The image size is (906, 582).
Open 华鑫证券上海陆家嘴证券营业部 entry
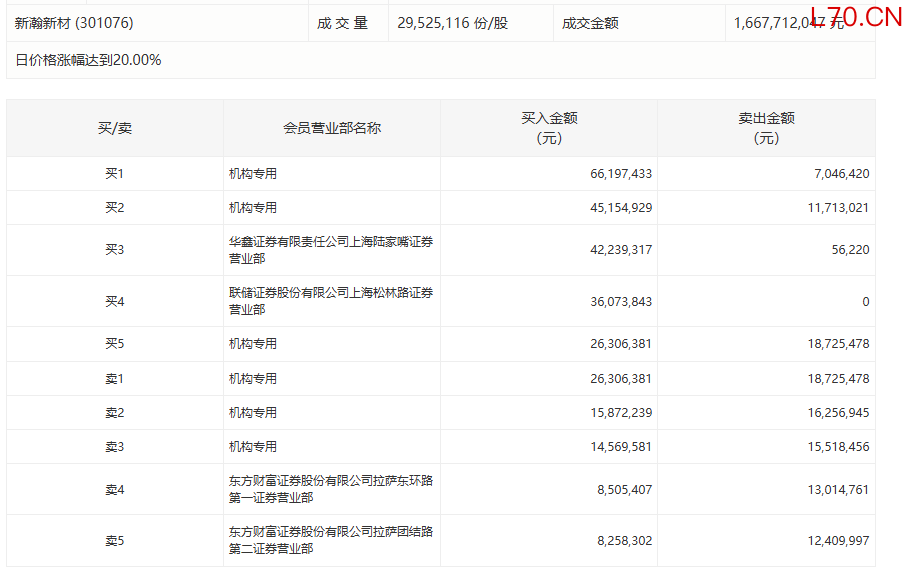coord(330,250)
